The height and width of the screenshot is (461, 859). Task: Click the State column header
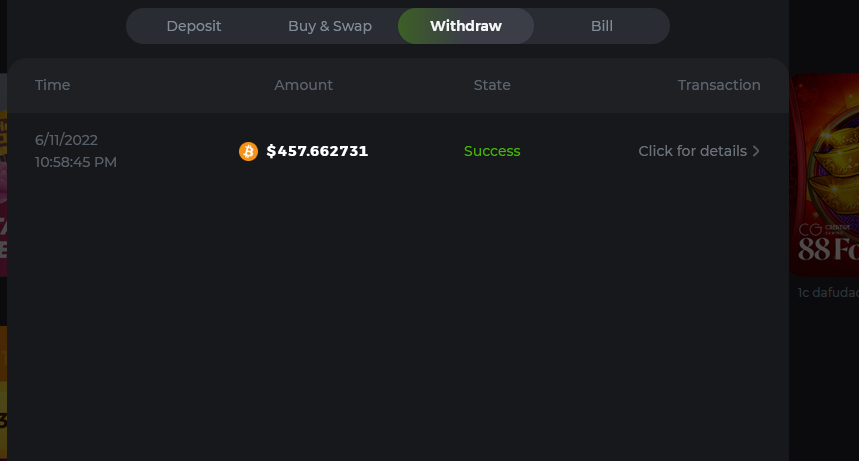click(x=492, y=85)
